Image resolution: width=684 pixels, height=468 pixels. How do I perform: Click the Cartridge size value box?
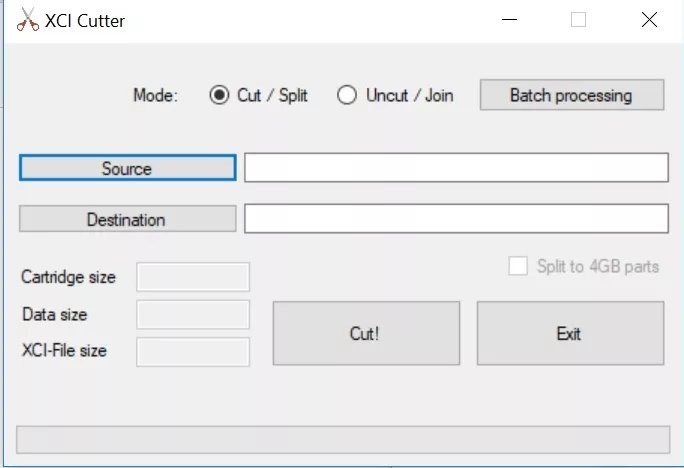tap(192, 277)
